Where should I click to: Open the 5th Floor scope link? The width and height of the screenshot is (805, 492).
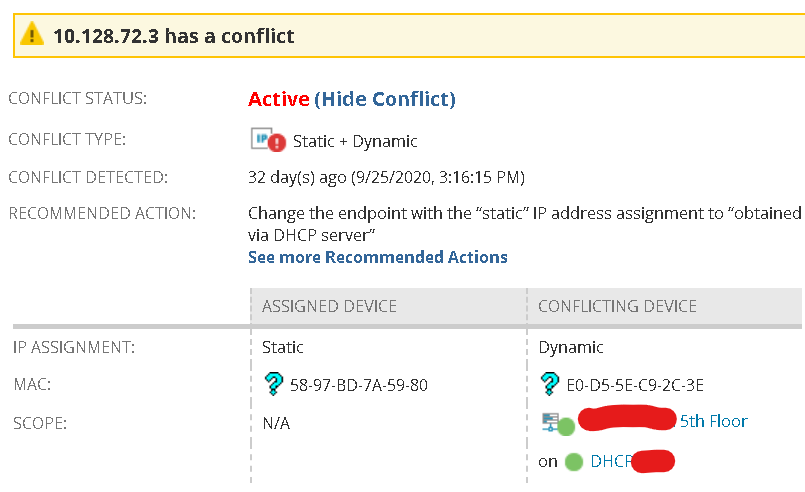[713, 421]
